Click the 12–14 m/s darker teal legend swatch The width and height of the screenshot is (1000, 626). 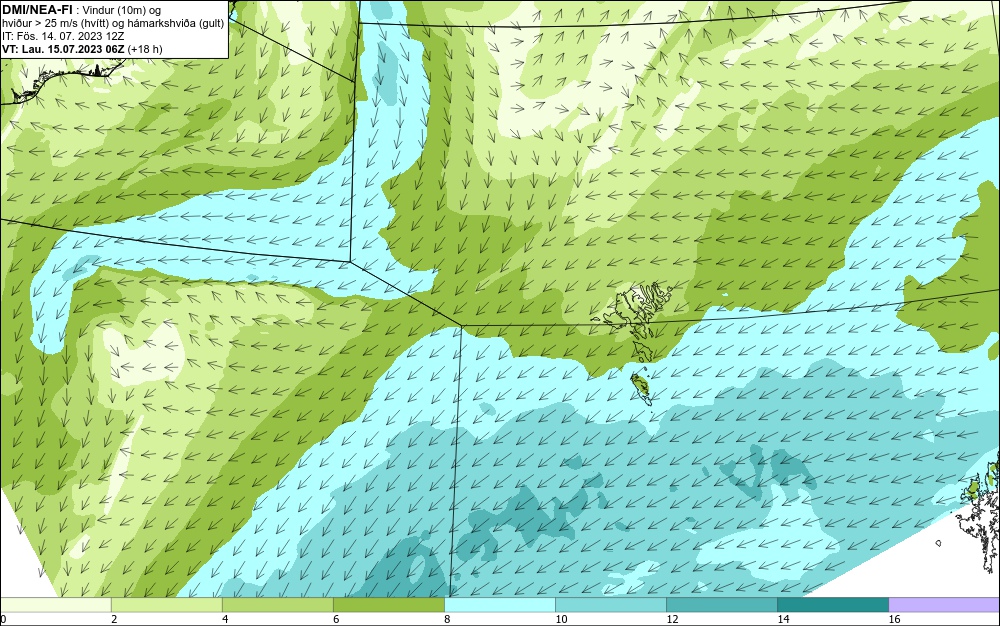point(722,604)
